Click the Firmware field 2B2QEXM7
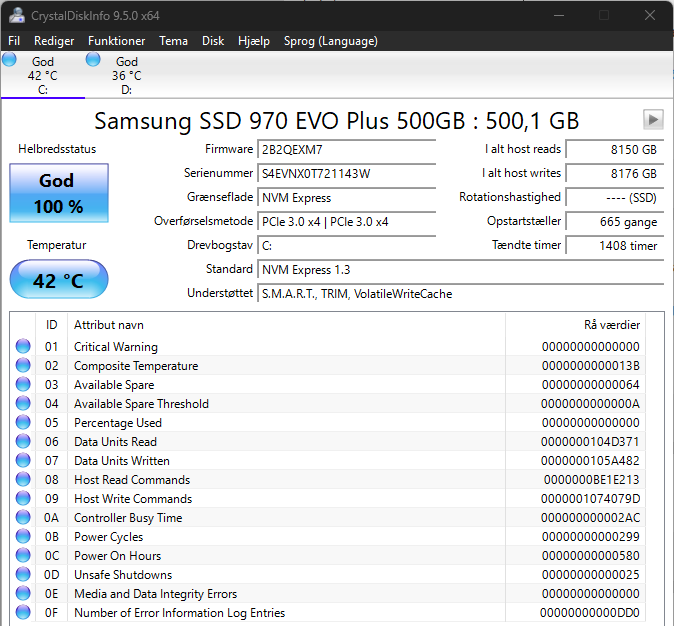Screen dimensions: 674x626 pyautogui.click(x=346, y=150)
